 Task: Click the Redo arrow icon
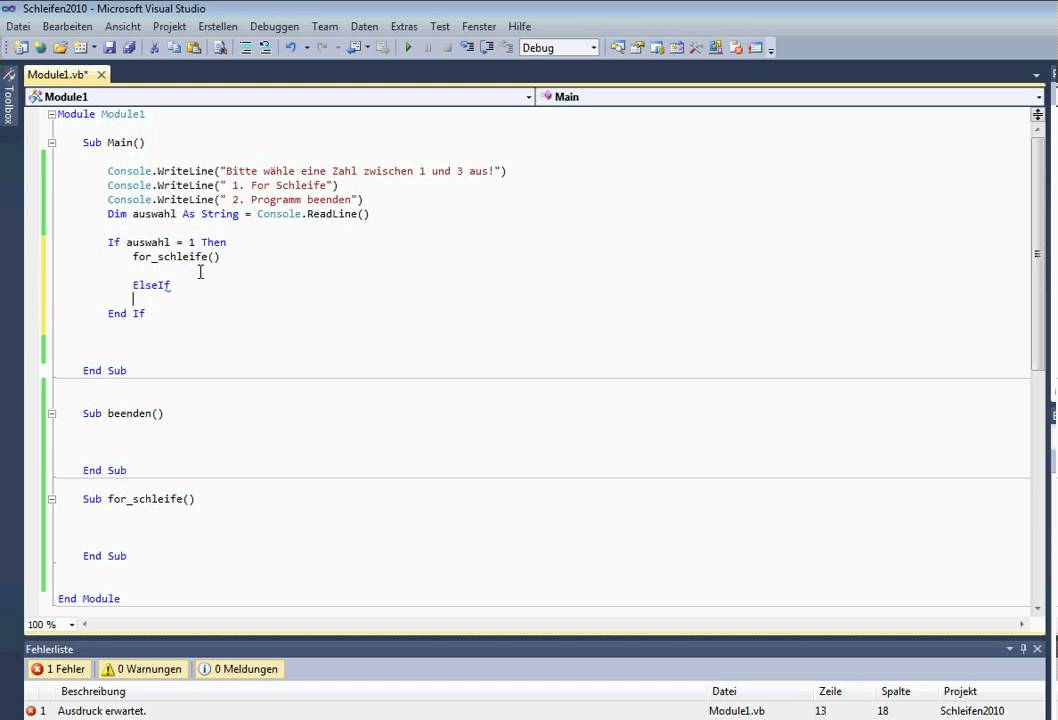[x=322, y=48]
